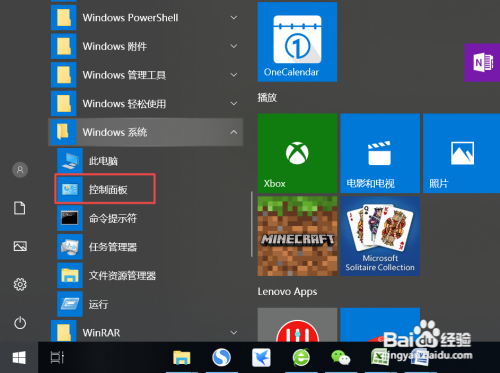Open the 照片 tile
500x373 pixels.
[x=462, y=153]
